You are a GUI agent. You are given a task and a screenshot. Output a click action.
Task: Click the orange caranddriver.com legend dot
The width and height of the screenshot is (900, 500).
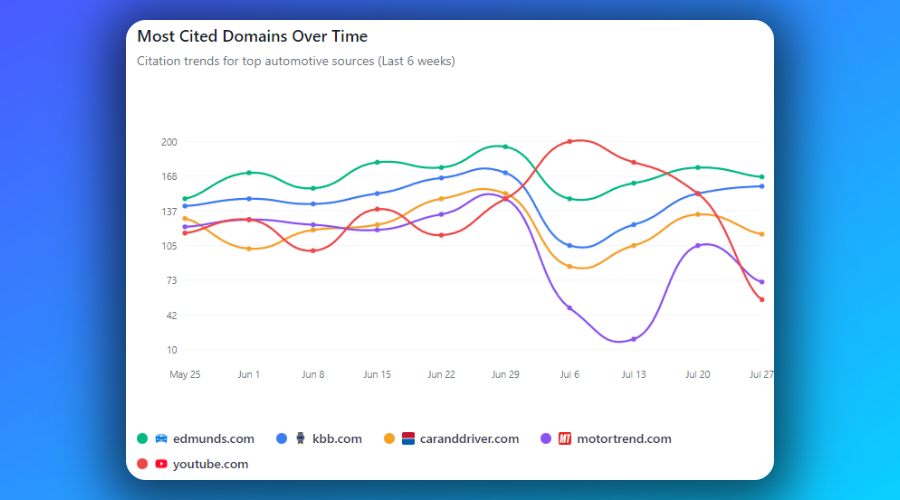pyautogui.click(x=389, y=439)
